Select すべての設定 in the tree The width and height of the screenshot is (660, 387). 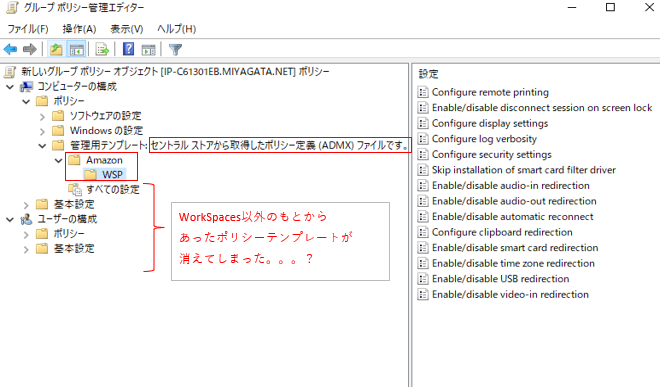coord(113,189)
